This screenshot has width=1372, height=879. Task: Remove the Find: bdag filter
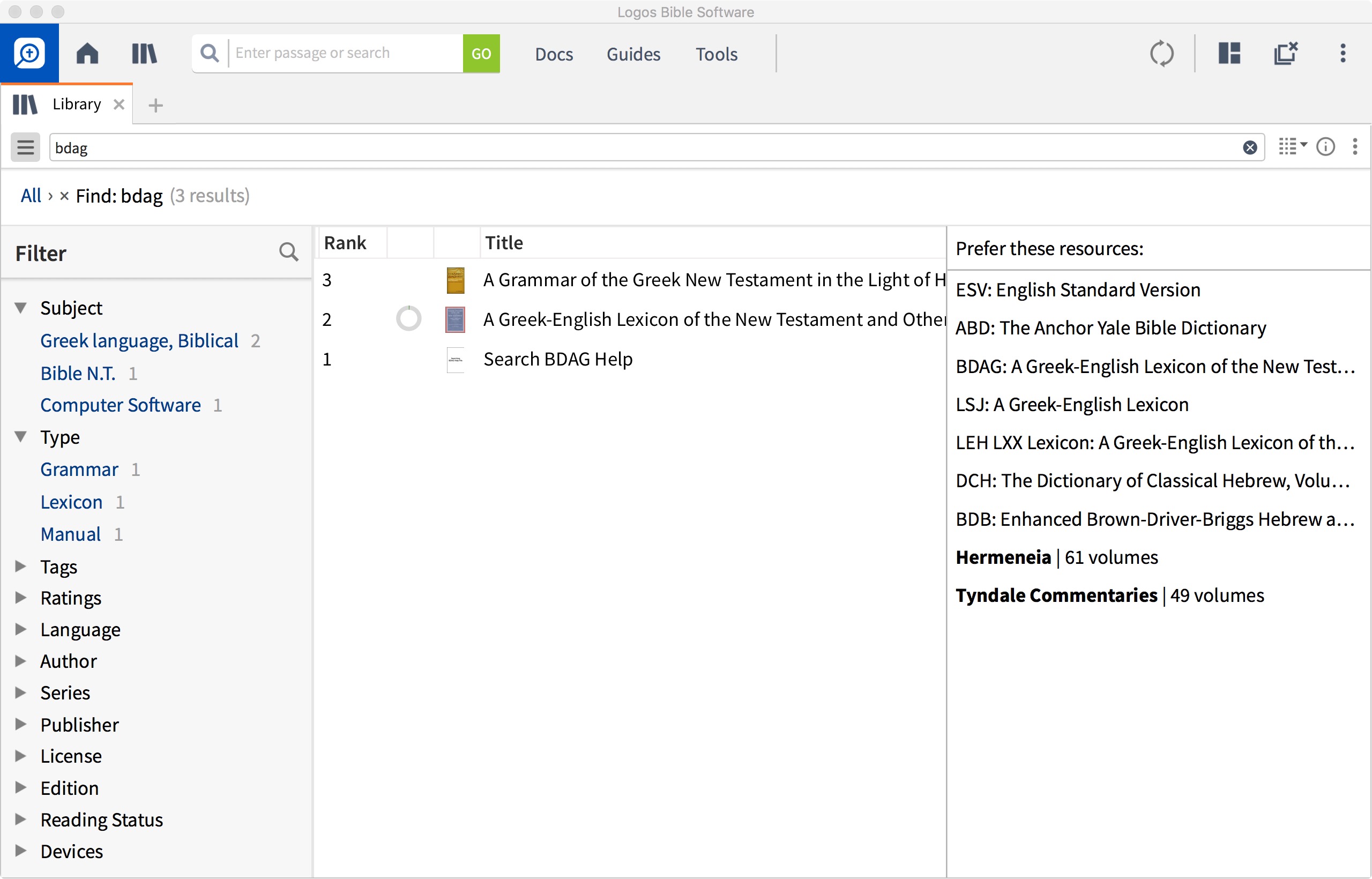(x=64, y=196)
